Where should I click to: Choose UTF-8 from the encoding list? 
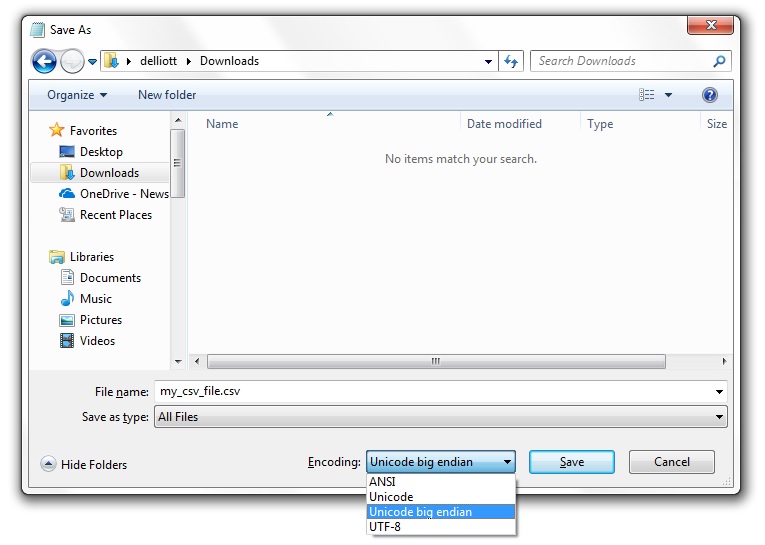385,527
